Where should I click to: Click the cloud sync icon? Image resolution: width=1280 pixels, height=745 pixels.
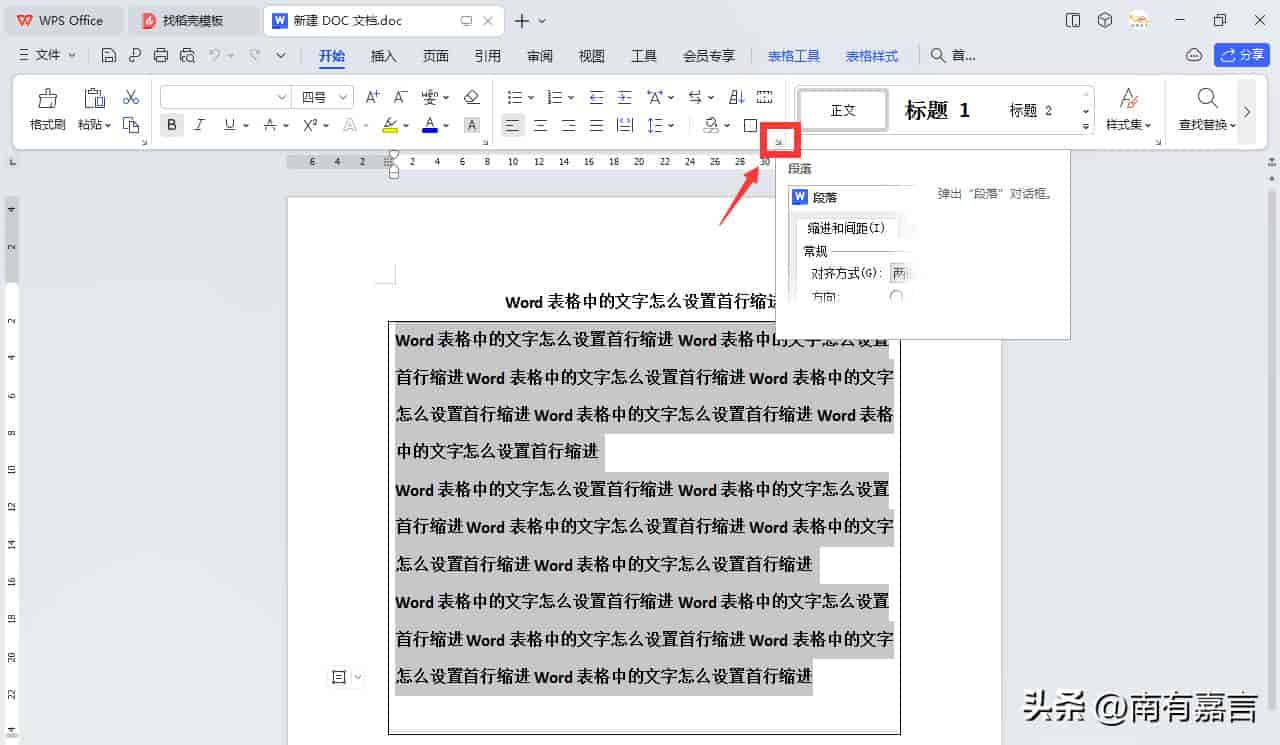point(1193,55)
